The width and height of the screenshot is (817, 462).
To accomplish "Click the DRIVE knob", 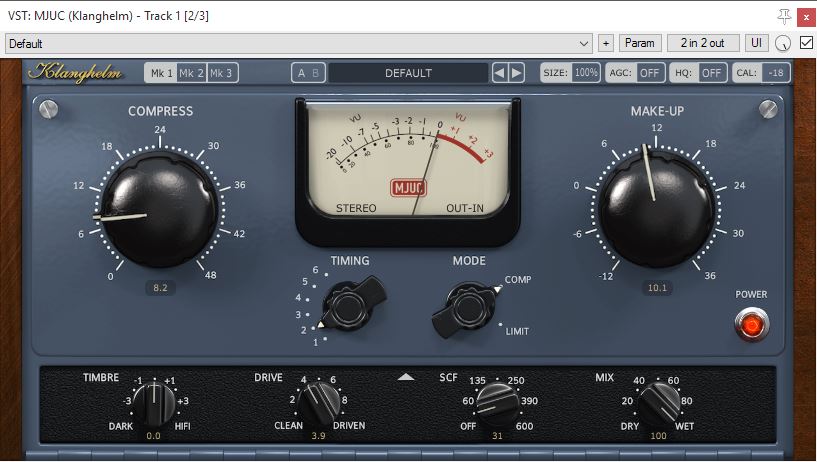I will coord(319,404).
